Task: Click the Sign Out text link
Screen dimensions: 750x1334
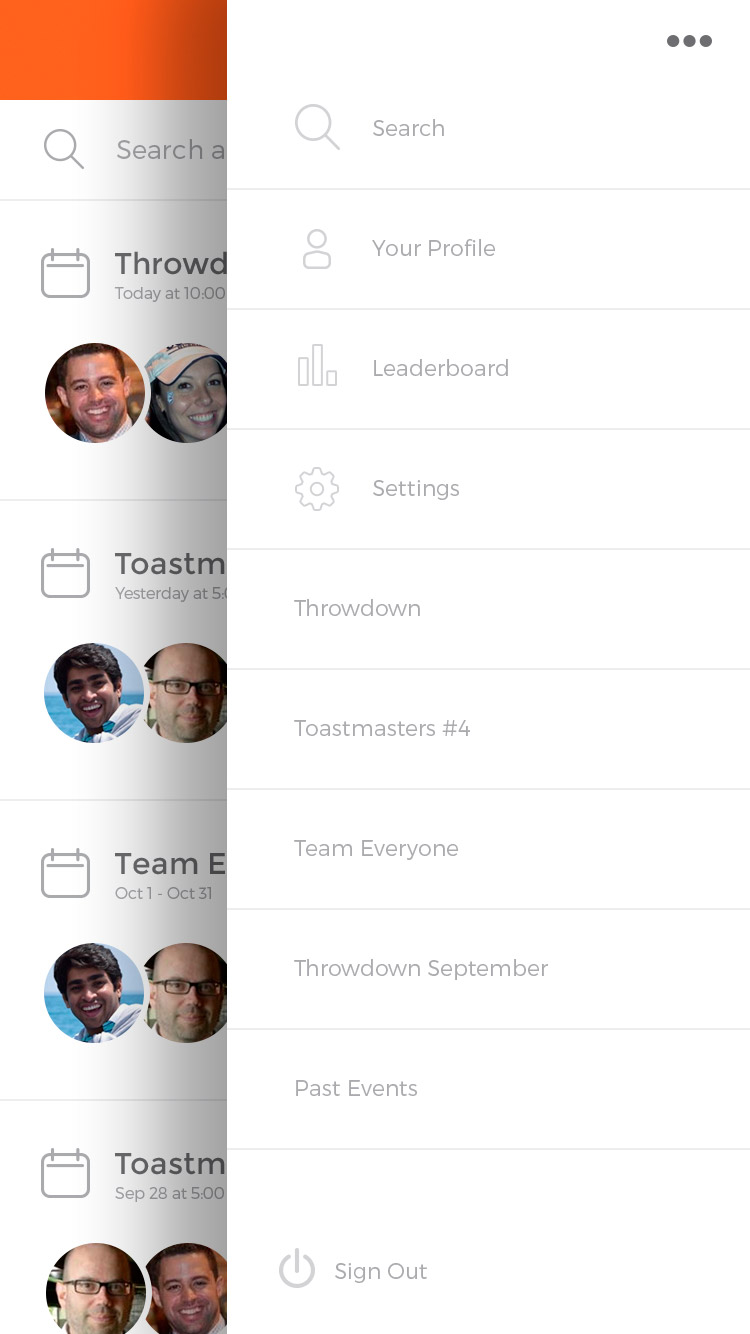Action: pos(380,1271)
